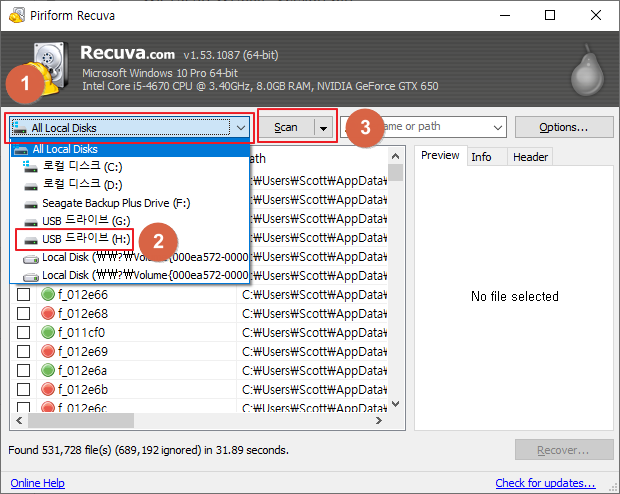Click the Piriform pear logo
Screen dimensions: 620x494
click(588, 70)
